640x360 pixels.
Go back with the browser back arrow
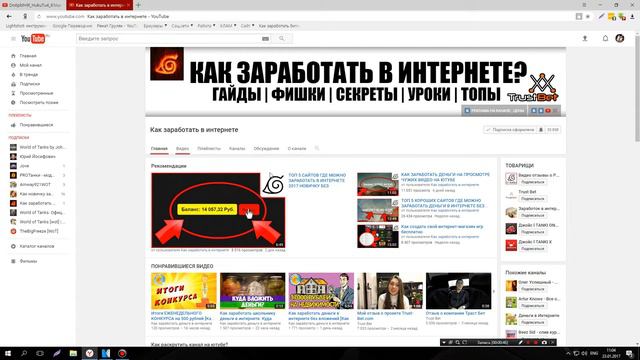pyautogui.click(x=9, y=16)
